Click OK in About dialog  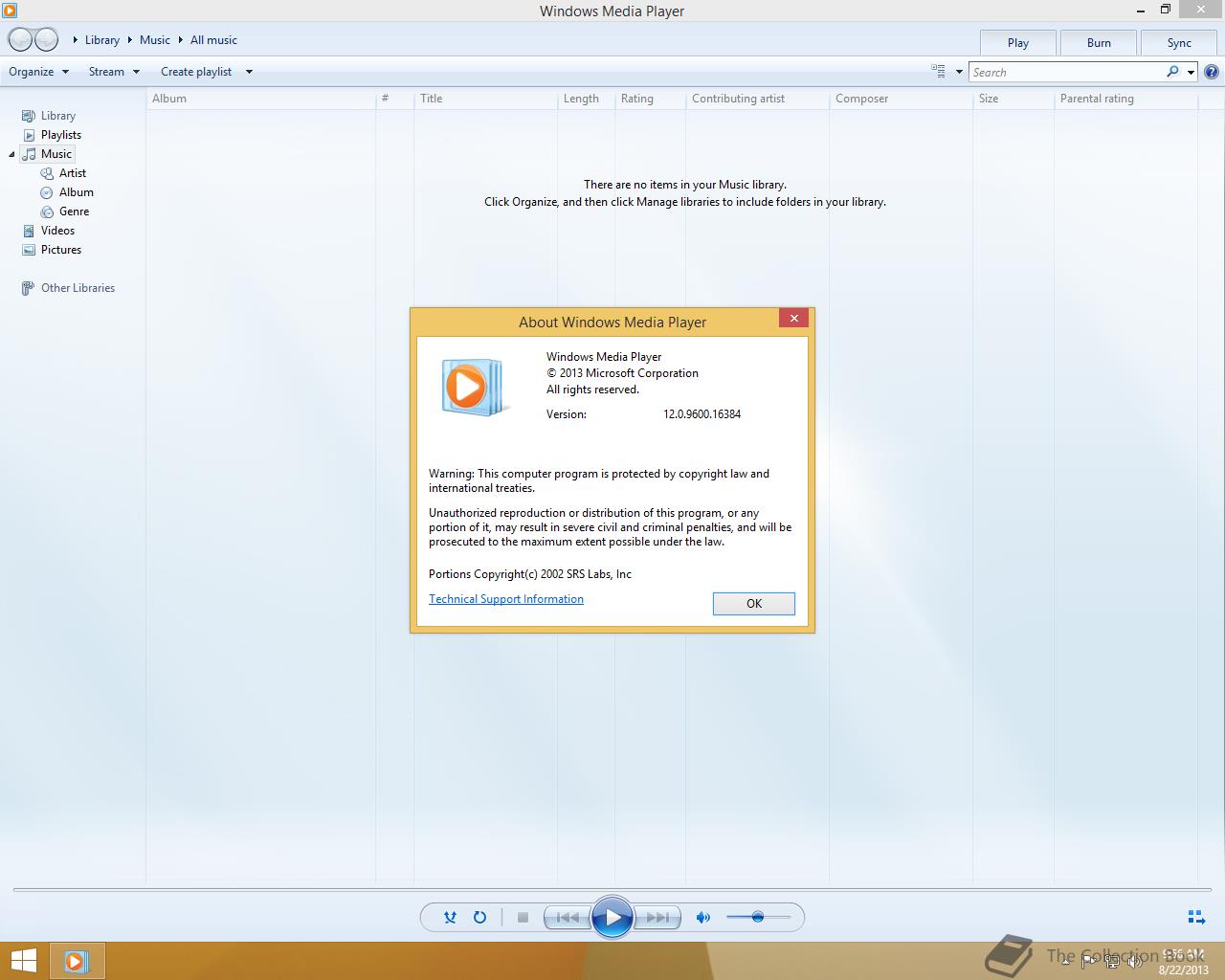coord(754,604)
